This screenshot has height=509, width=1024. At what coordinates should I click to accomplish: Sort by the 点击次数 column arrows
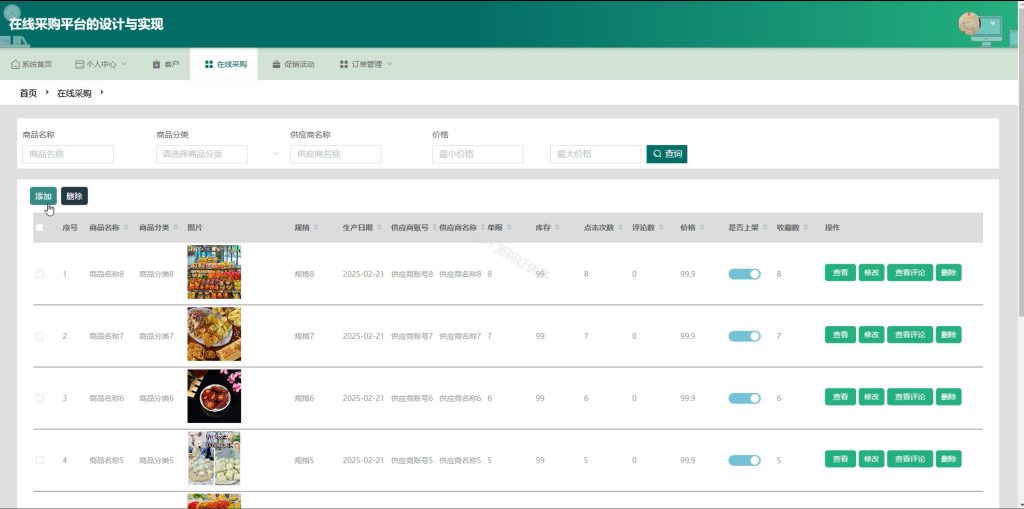620,227
